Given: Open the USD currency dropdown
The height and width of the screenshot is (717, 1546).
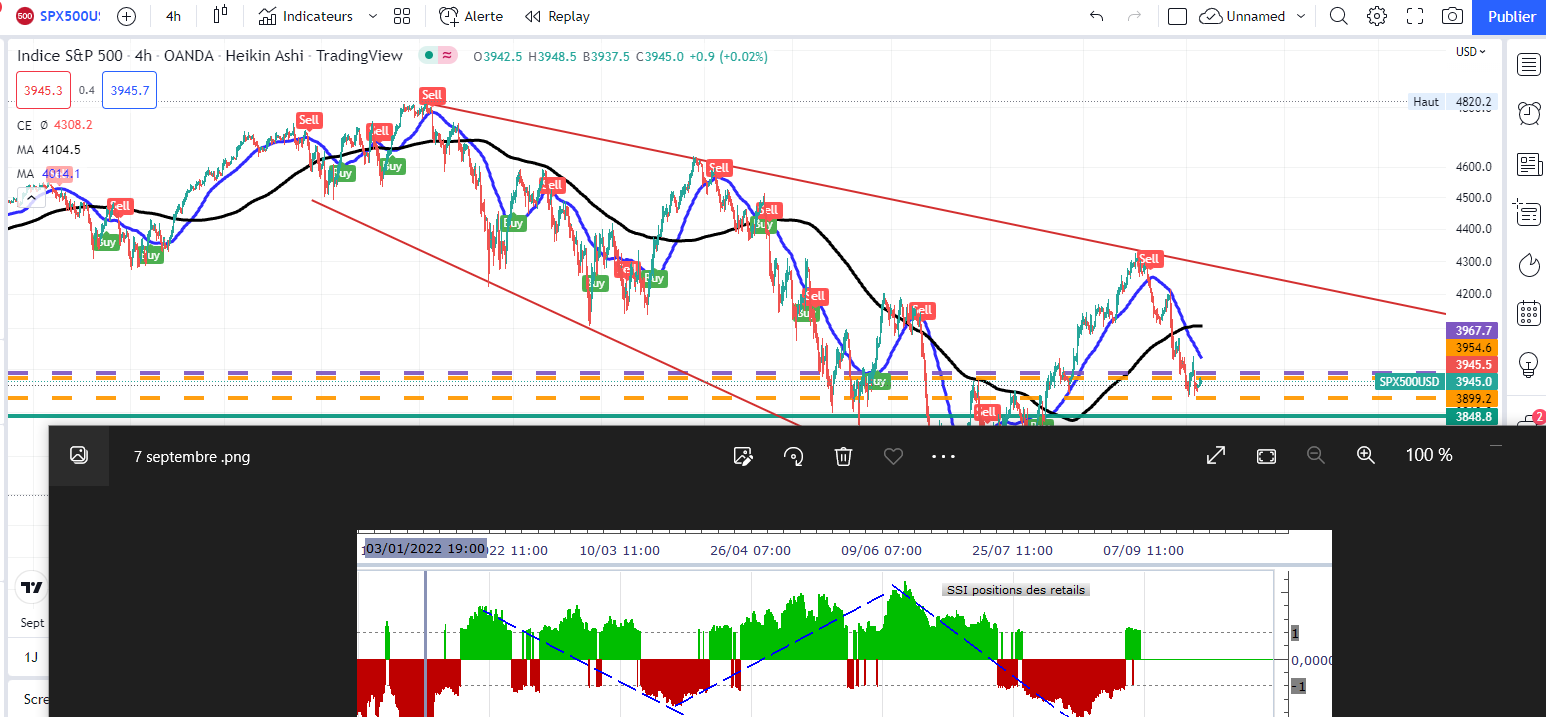Looking at the screenshot, I should [x=1470, y=52].
